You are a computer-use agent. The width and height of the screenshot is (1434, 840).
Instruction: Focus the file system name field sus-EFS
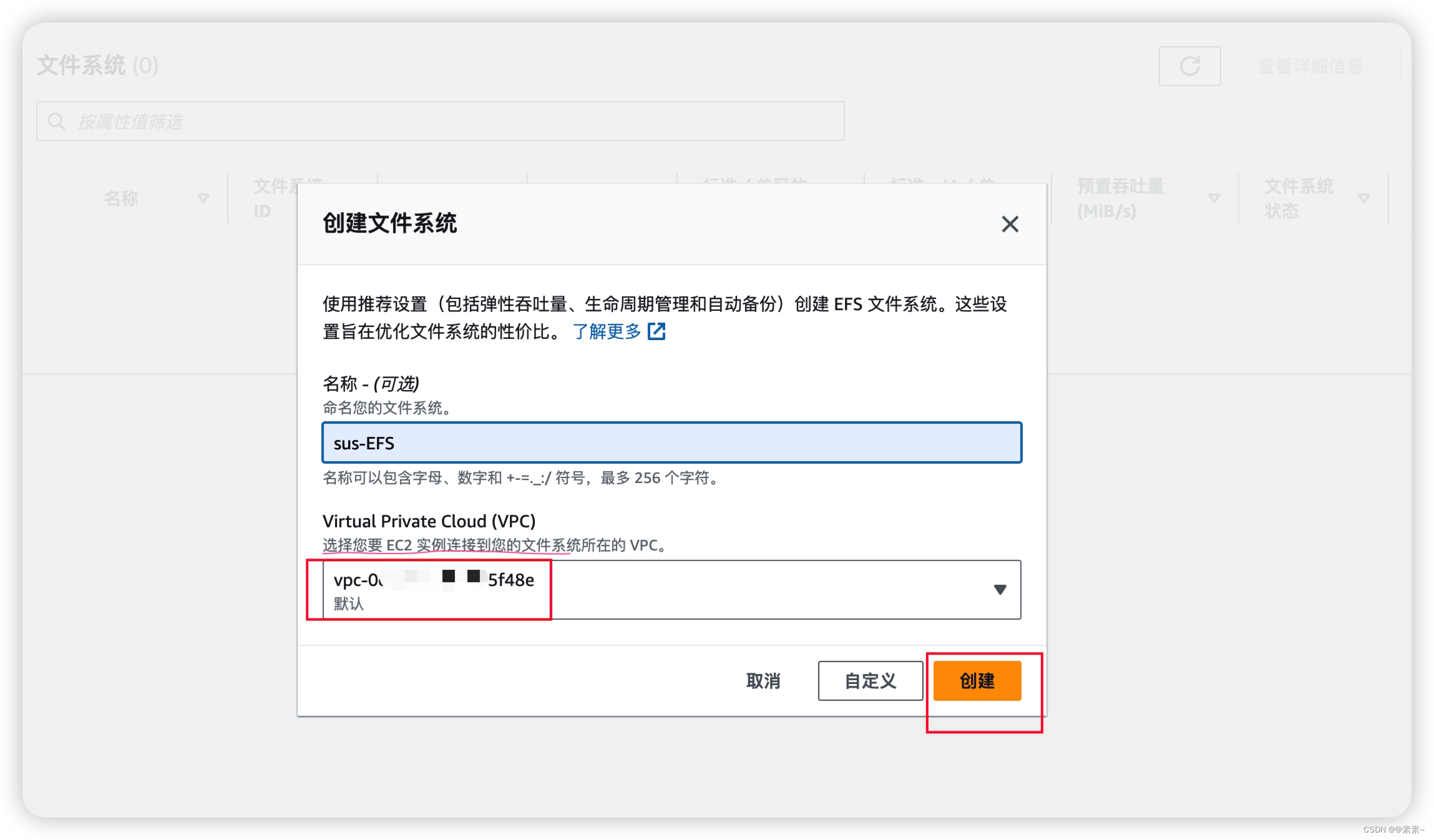pyautogui.click(x=671, y=442)
